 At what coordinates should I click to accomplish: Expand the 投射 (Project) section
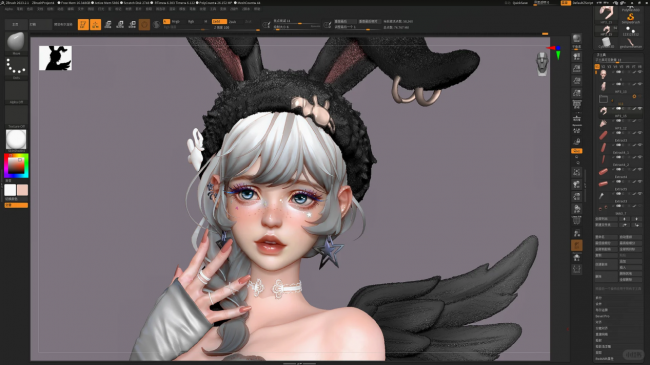coord(599,341)
